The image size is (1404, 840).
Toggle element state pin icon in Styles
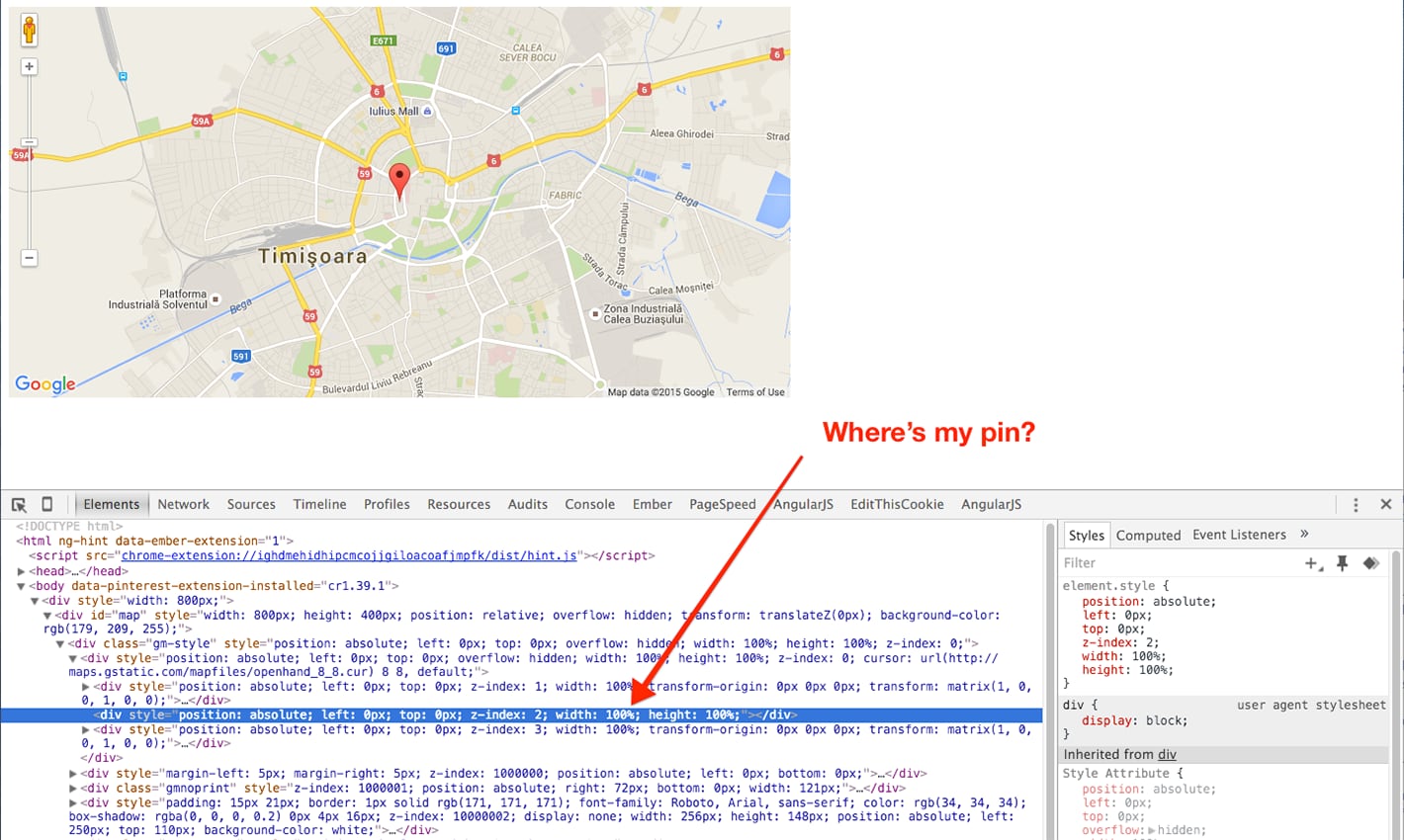tap(1342, 563)
